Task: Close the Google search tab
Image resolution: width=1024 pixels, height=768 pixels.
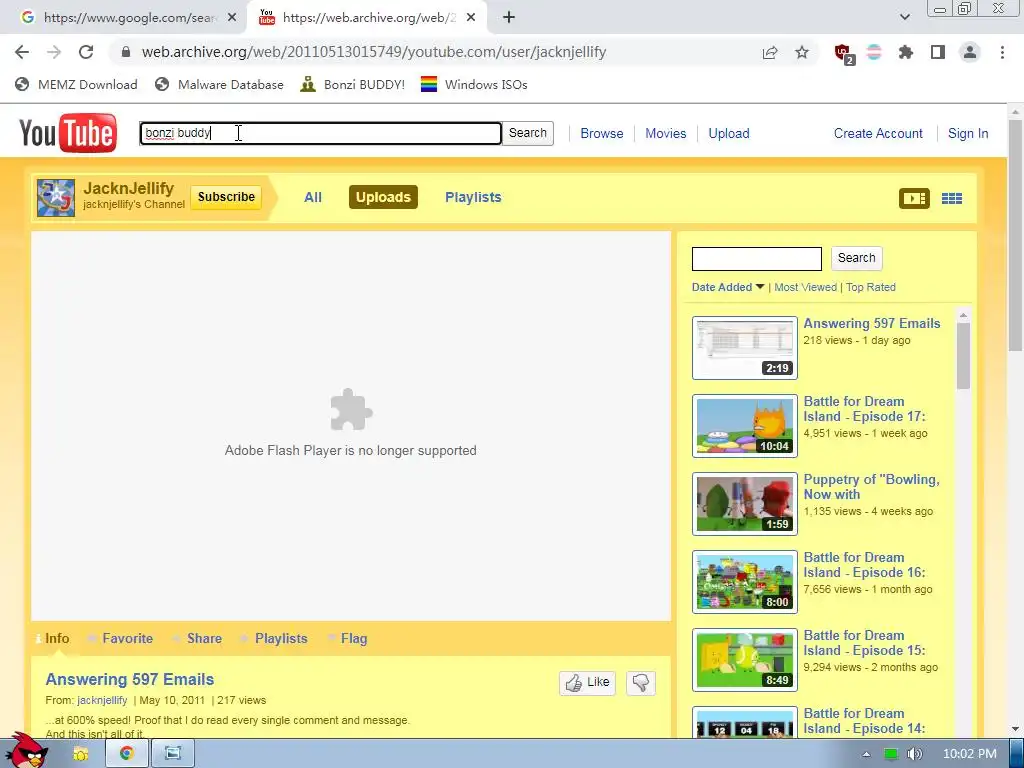Action: click(232, 18)
